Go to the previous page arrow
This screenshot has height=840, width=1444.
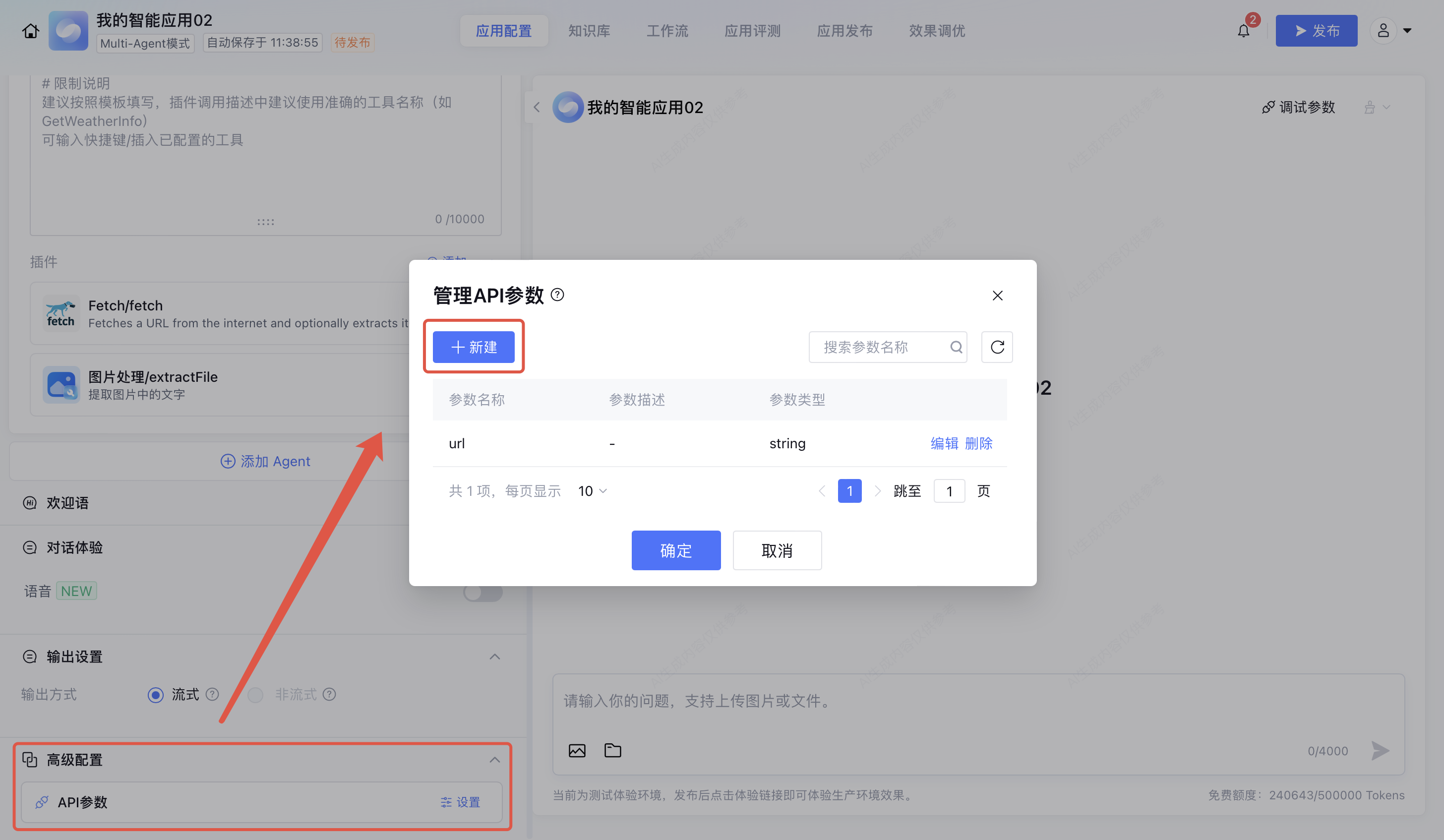pos(822,491)
